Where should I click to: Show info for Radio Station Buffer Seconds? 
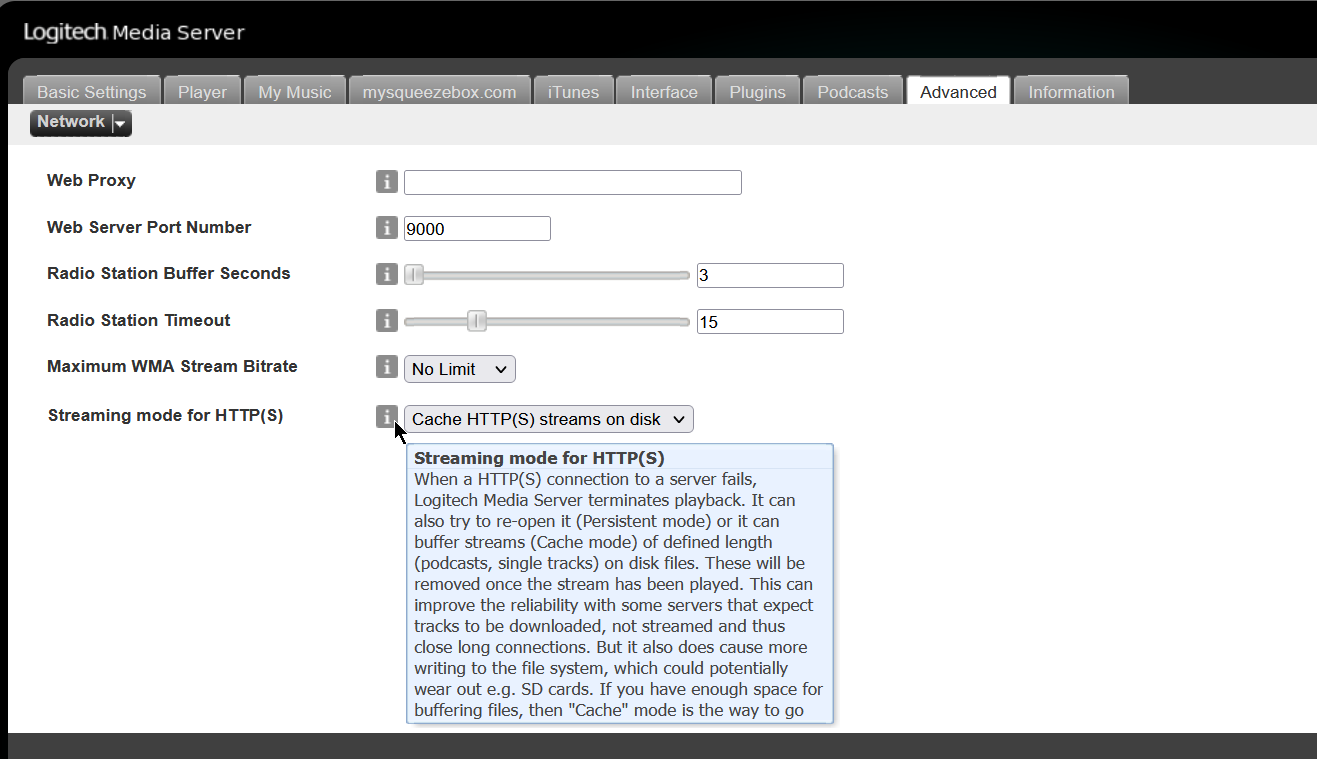(387, 274)
